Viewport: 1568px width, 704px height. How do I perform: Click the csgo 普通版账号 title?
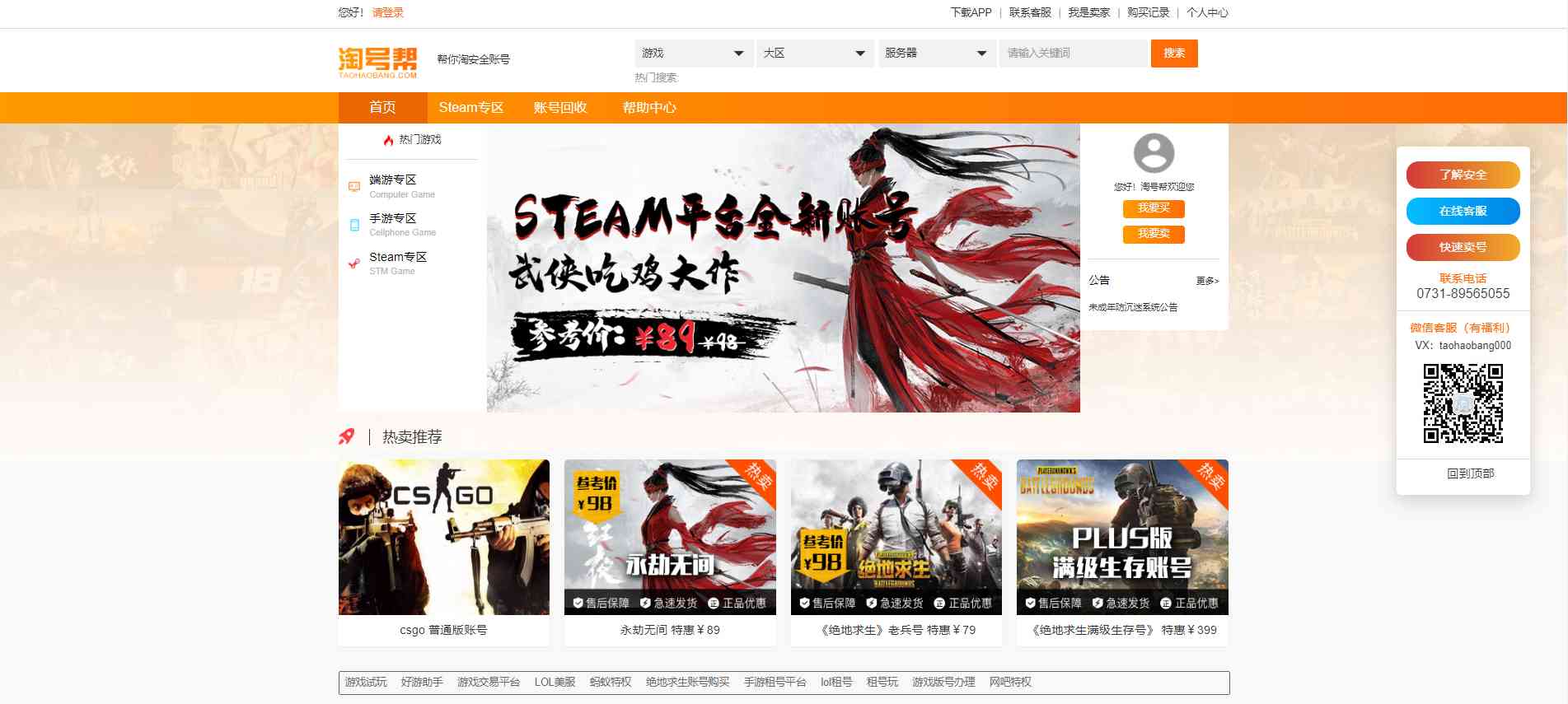444,630
